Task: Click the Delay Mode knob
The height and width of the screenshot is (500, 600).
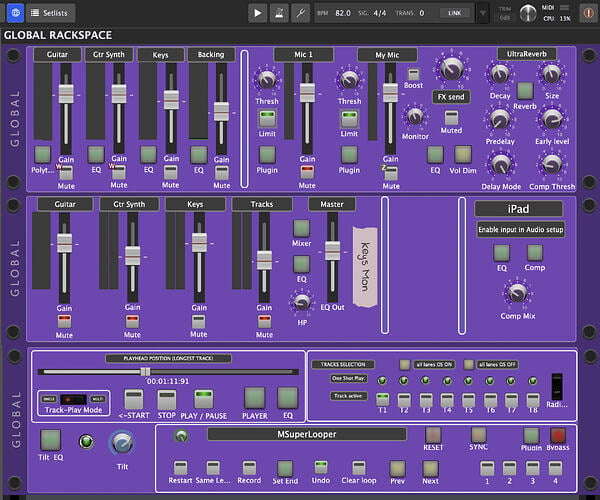Action: [x=501, y=164]
